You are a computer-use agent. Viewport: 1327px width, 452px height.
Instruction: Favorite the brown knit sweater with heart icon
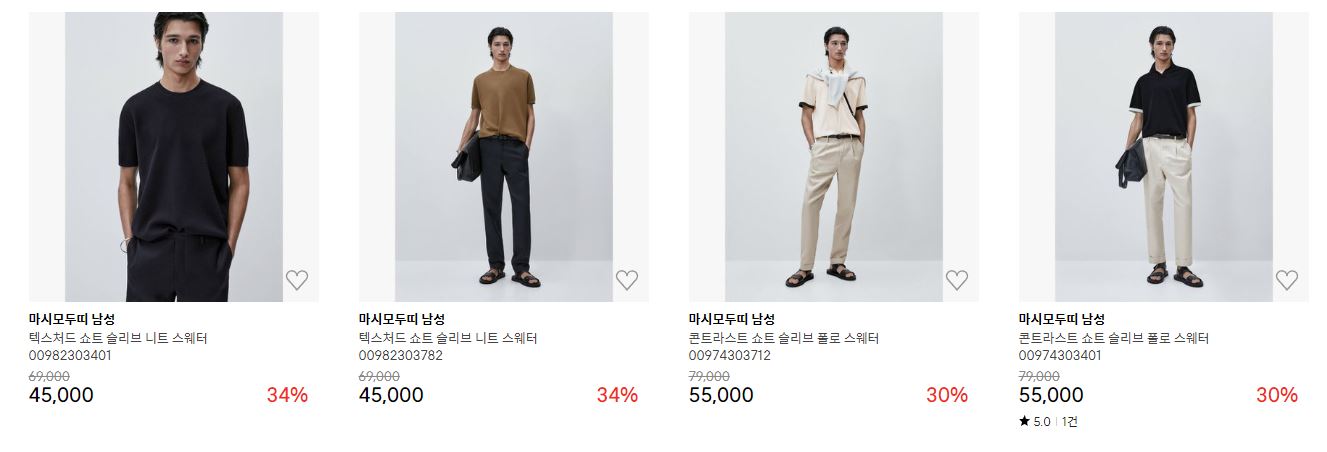click(626, 280)
